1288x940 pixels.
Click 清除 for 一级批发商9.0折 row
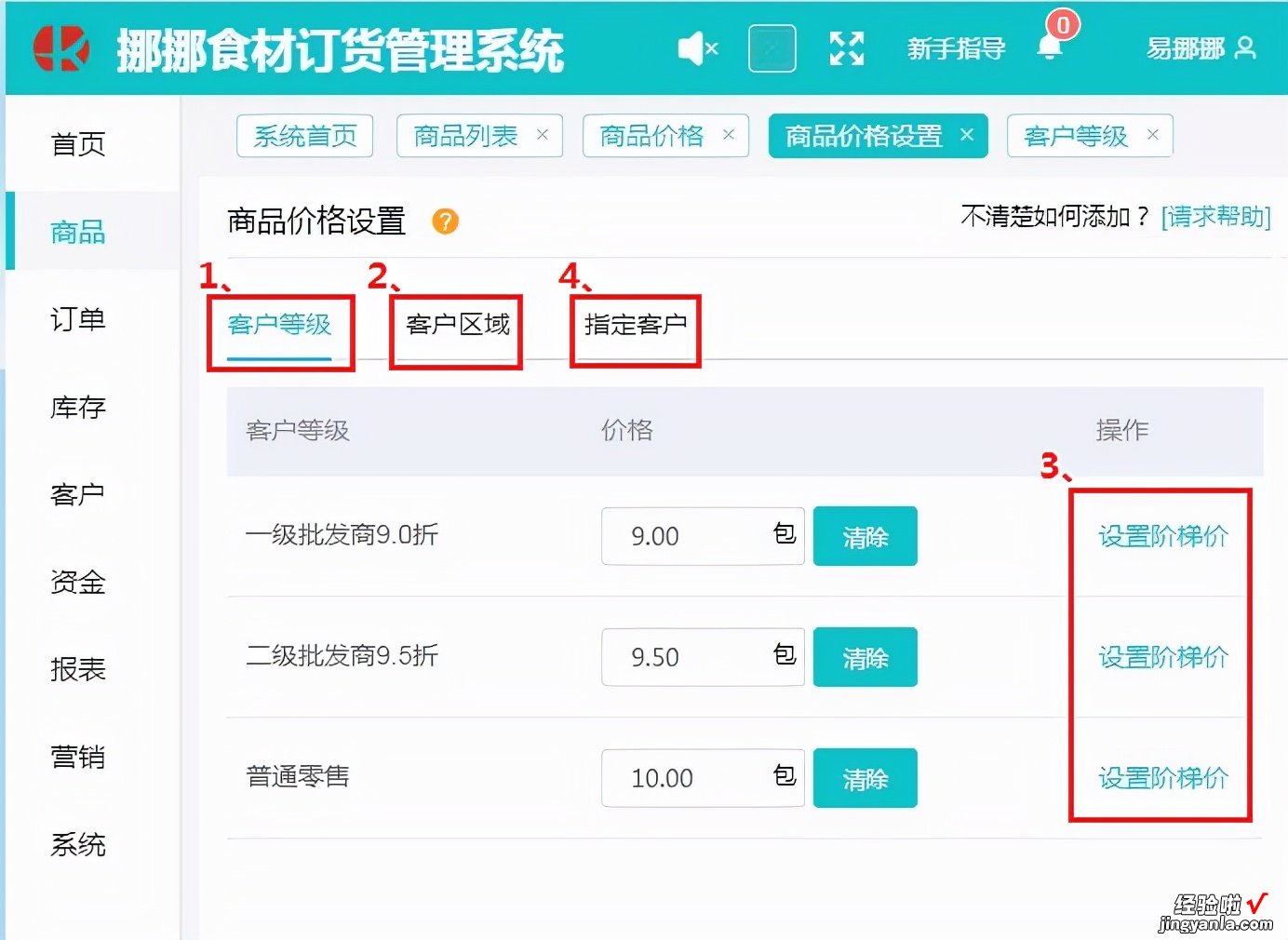(x=865, y=536)
